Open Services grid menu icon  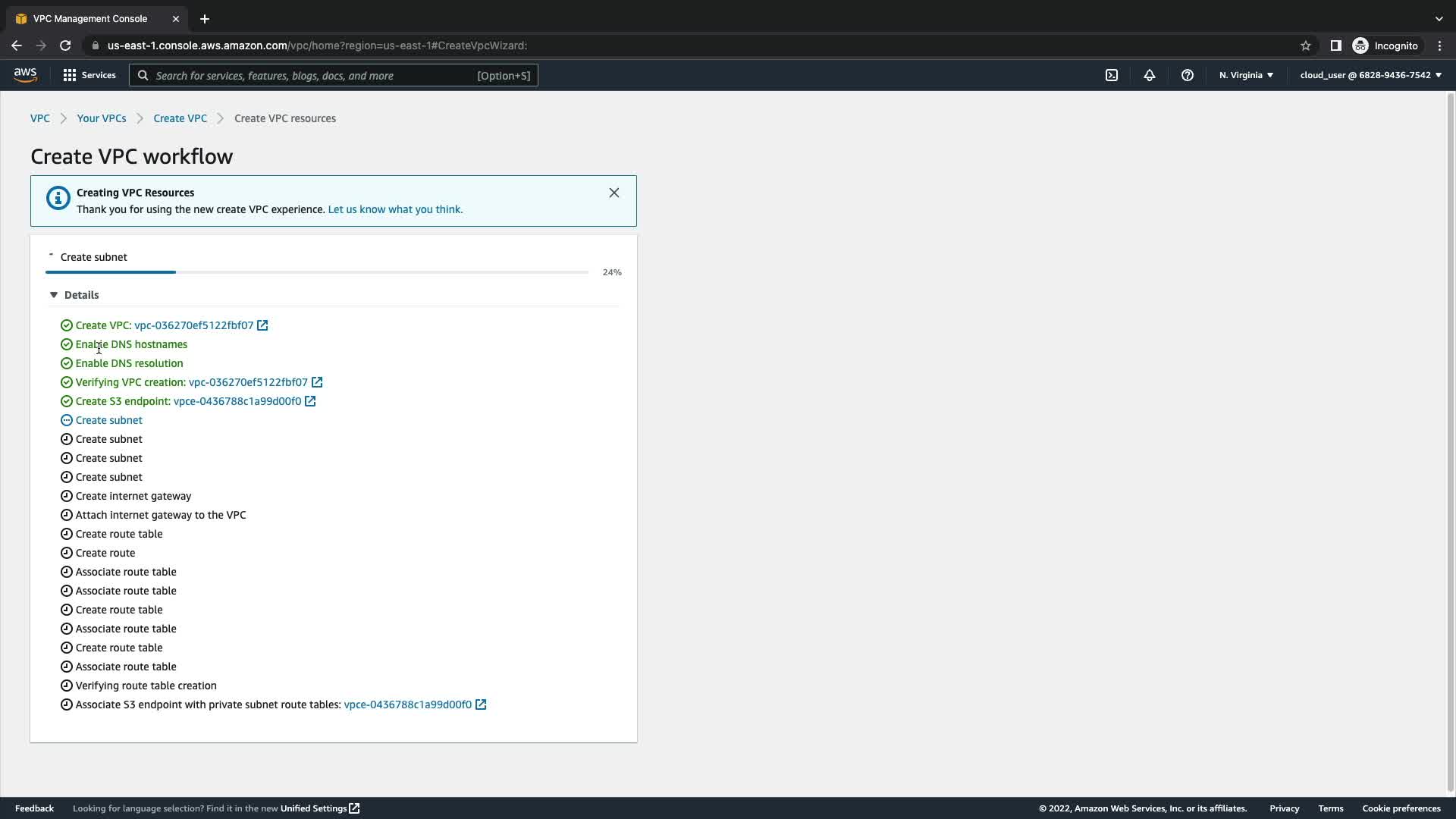tap(70, 75)
